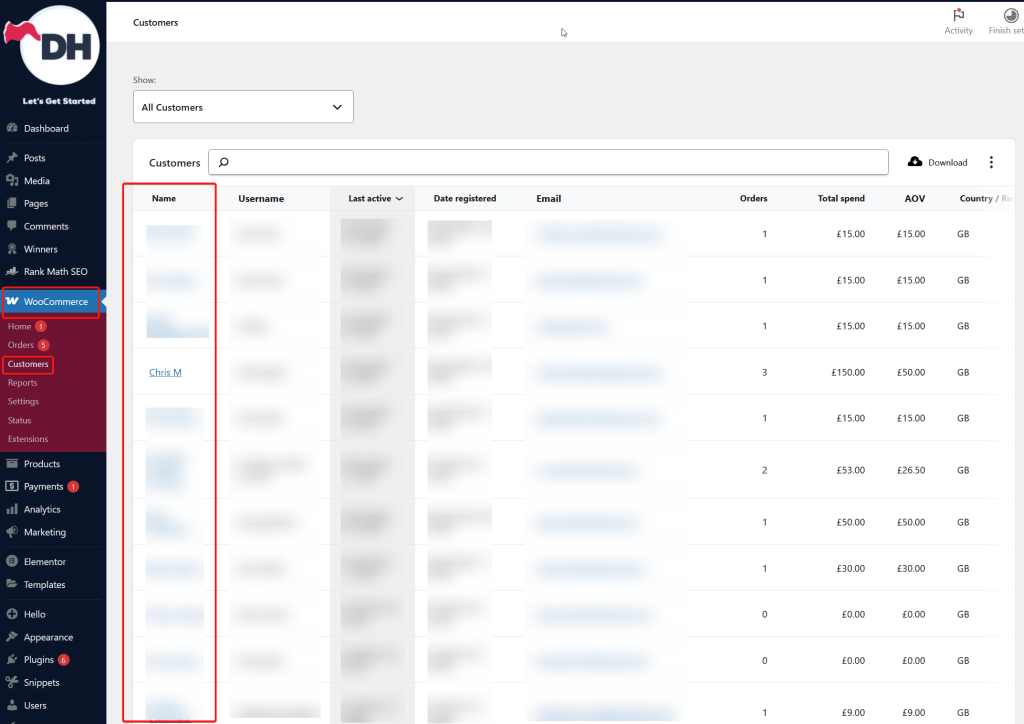Viewport: 1024px width, 724px height.
Task: Click the Activity flag icon
Action: pos(958,16)
